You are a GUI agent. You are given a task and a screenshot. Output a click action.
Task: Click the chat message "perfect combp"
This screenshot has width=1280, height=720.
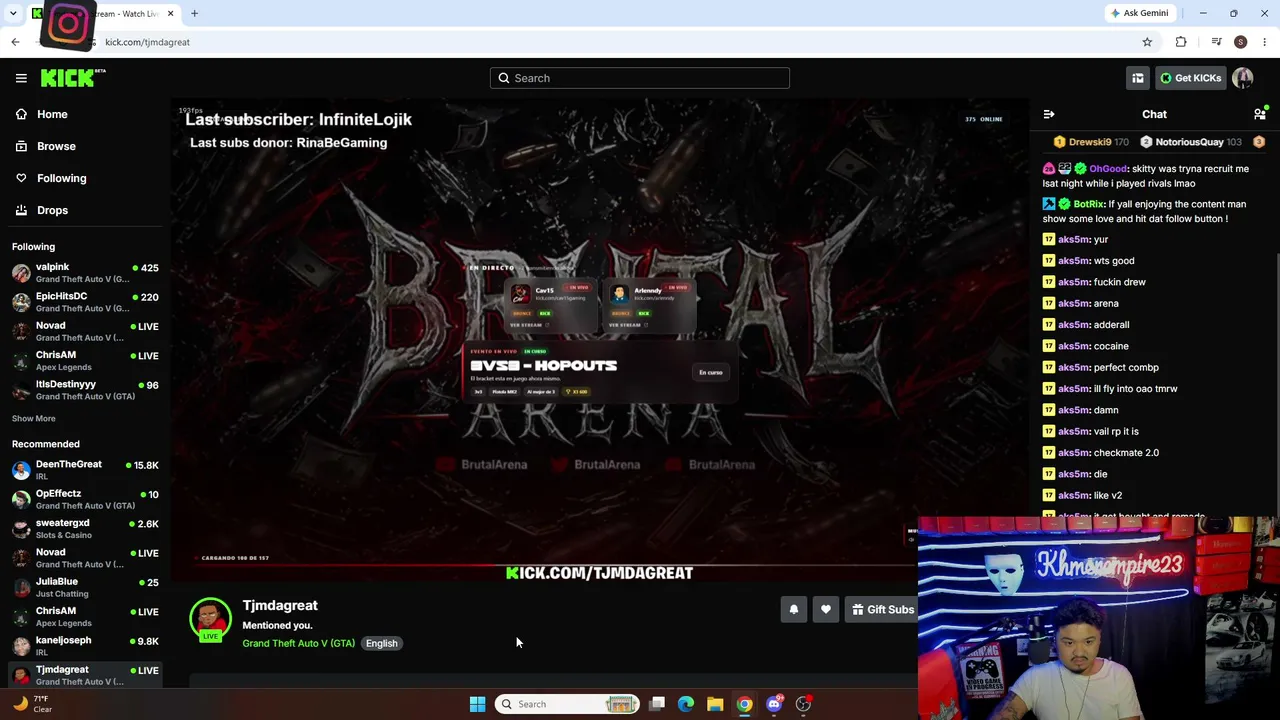pos(1126,367)
